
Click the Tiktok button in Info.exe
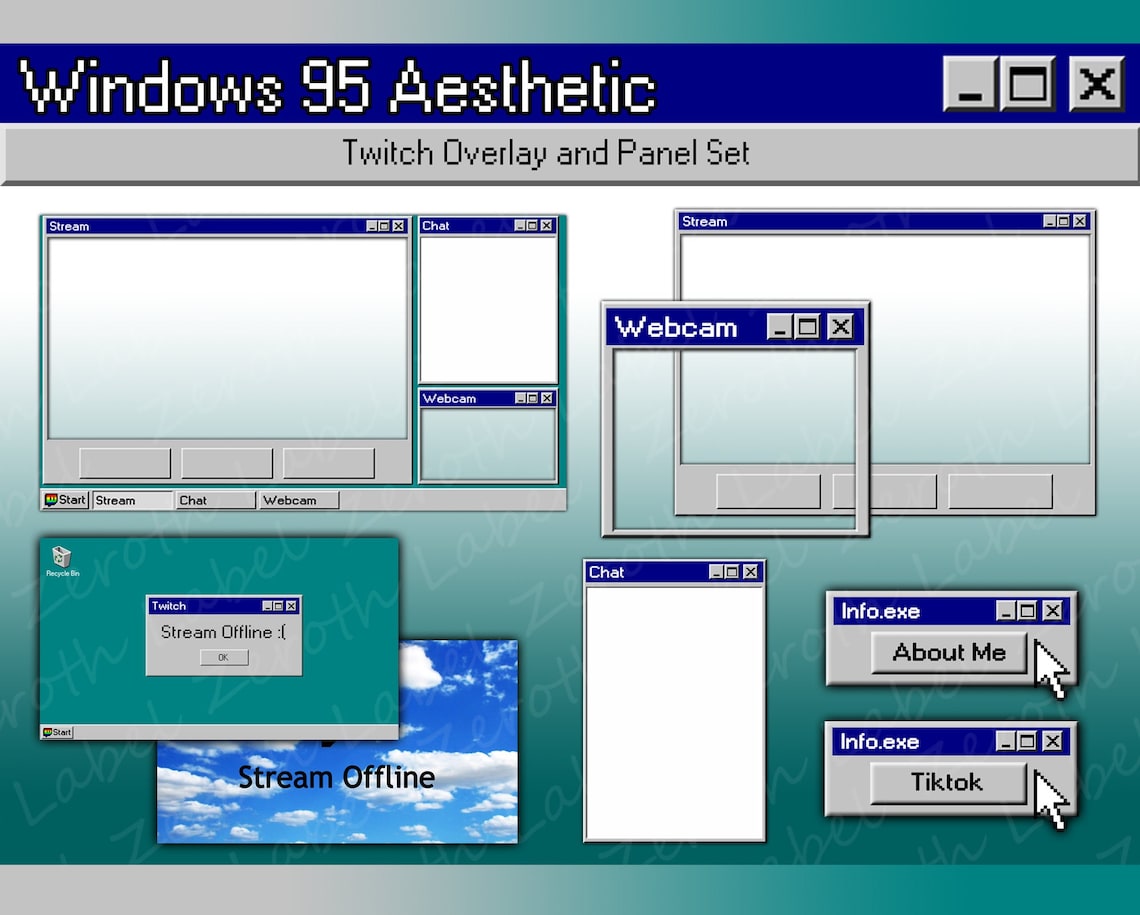point(946,783)
